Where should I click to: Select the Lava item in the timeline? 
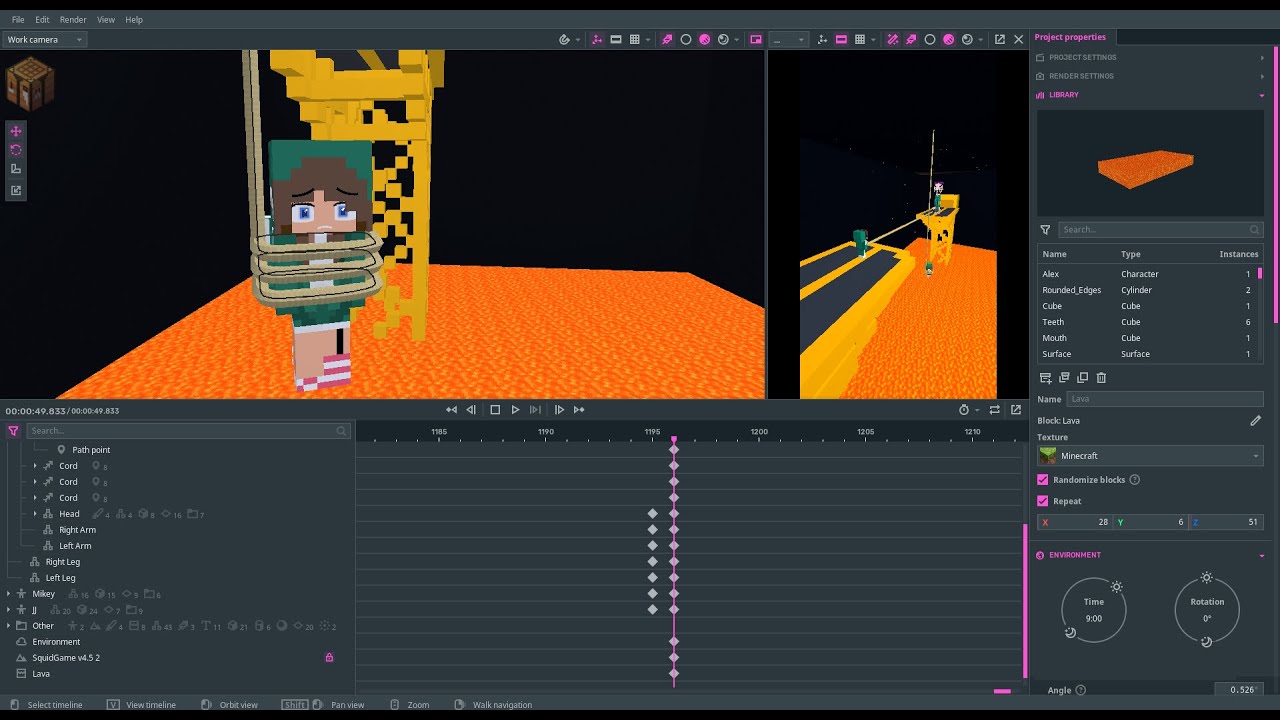[41, 674]
